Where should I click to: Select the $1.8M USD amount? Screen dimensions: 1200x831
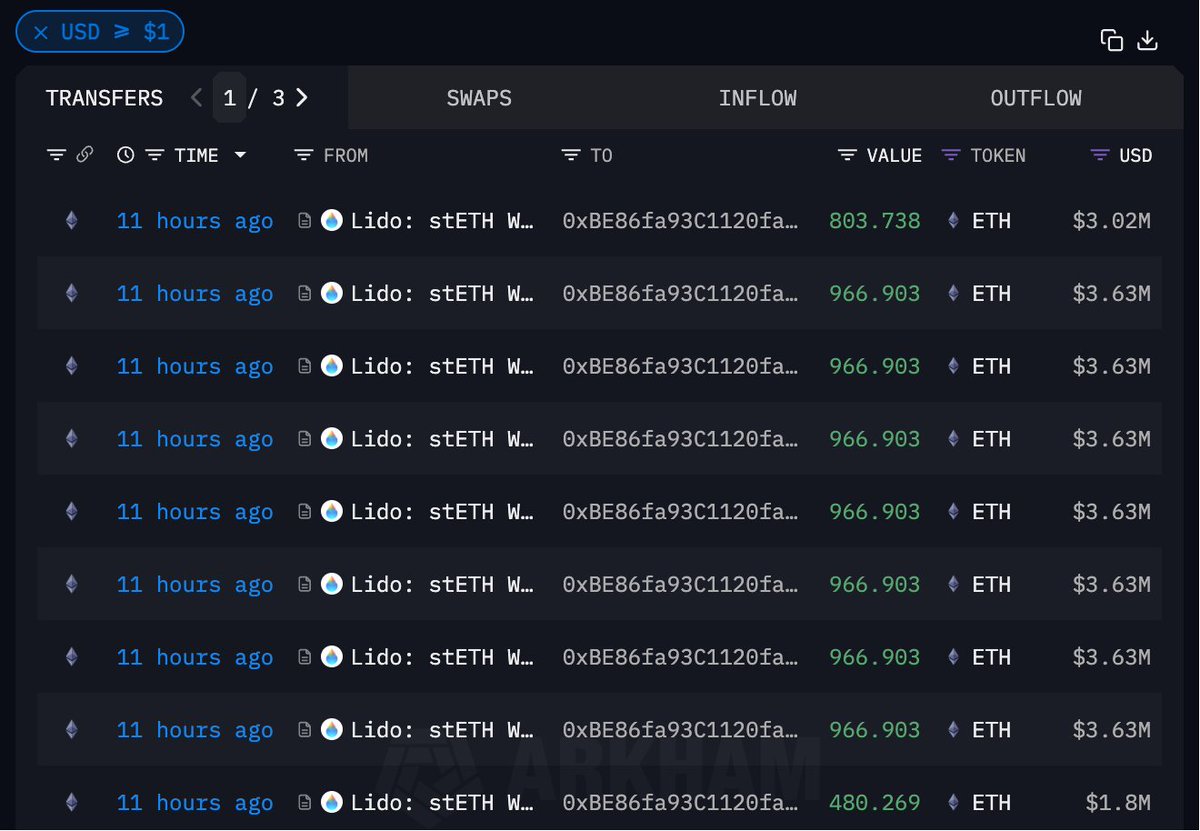pos(1118,803)
